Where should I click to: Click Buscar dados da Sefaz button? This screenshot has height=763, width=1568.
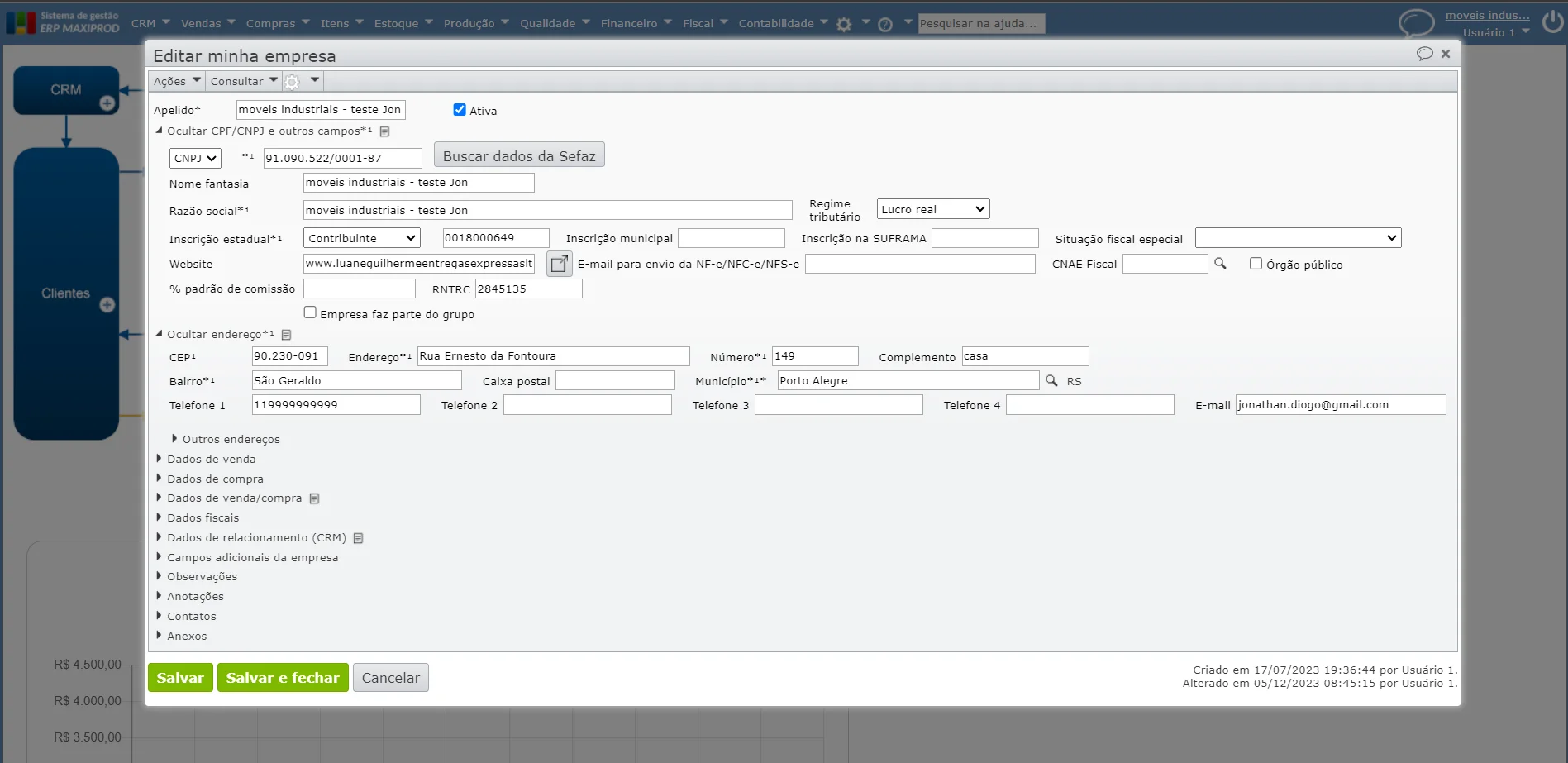pos(519,155)
